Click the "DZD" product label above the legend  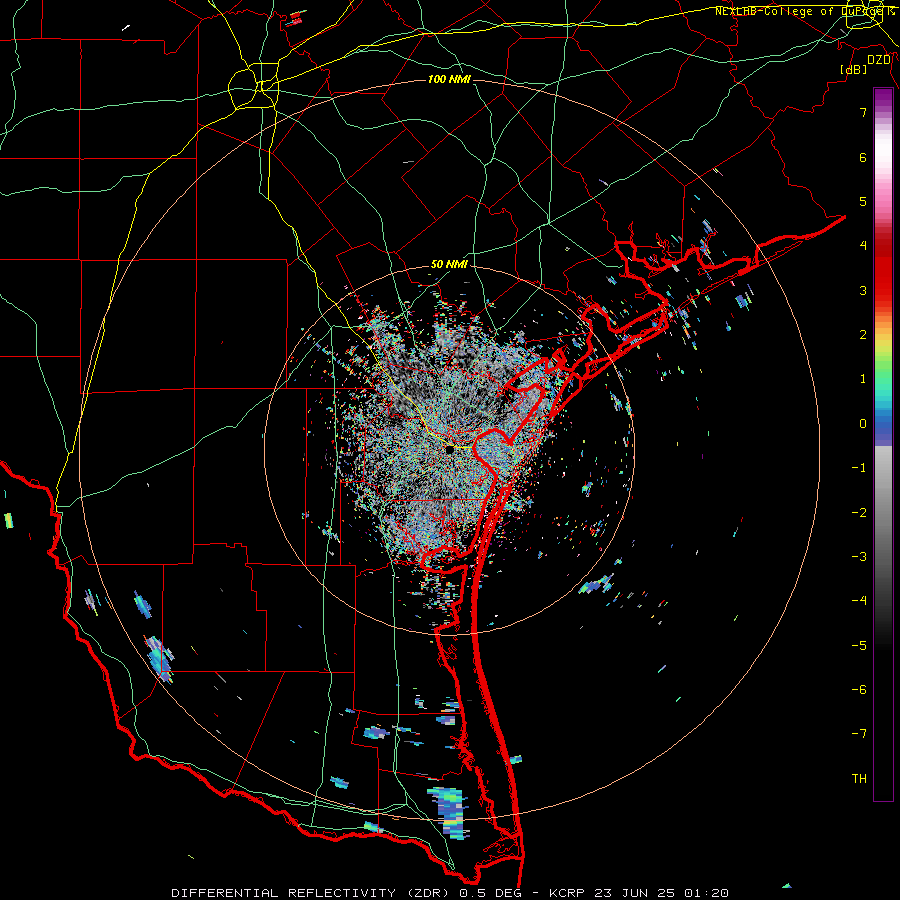[879, 60]
